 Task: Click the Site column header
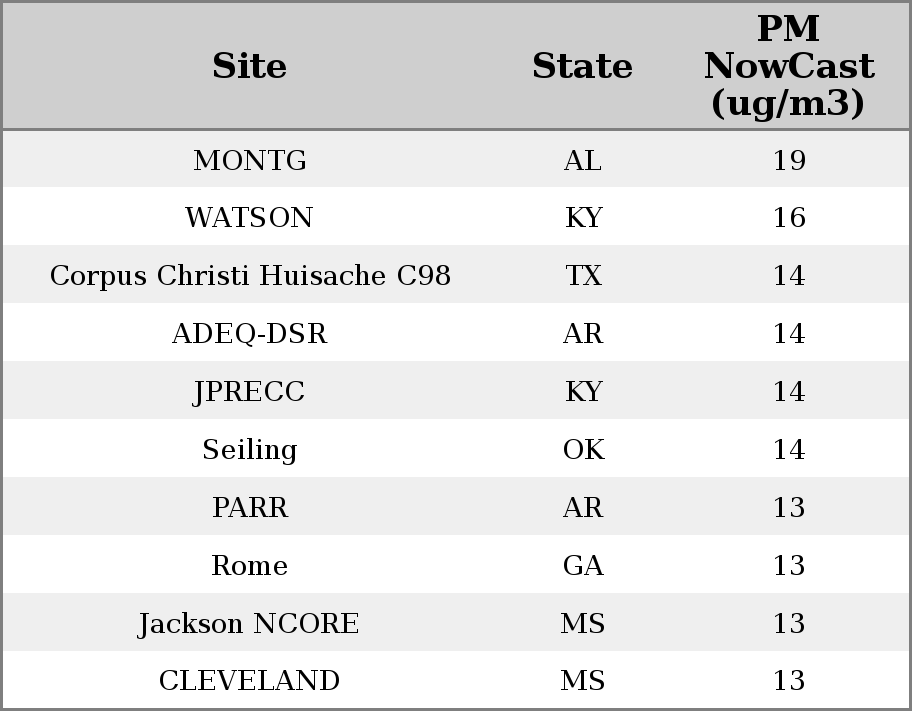pyautogui.click(x=250, y=66)
